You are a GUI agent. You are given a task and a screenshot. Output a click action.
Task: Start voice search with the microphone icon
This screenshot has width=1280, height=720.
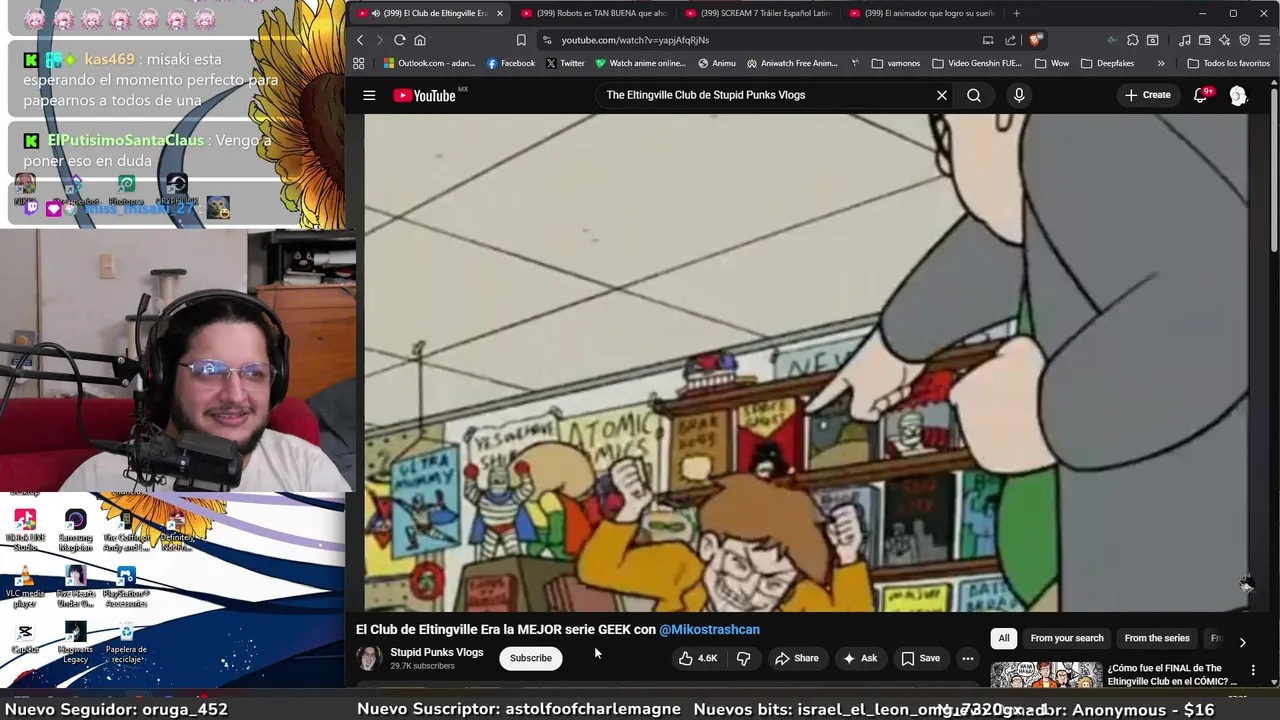pyautogui.click(x=1019, y=95)
